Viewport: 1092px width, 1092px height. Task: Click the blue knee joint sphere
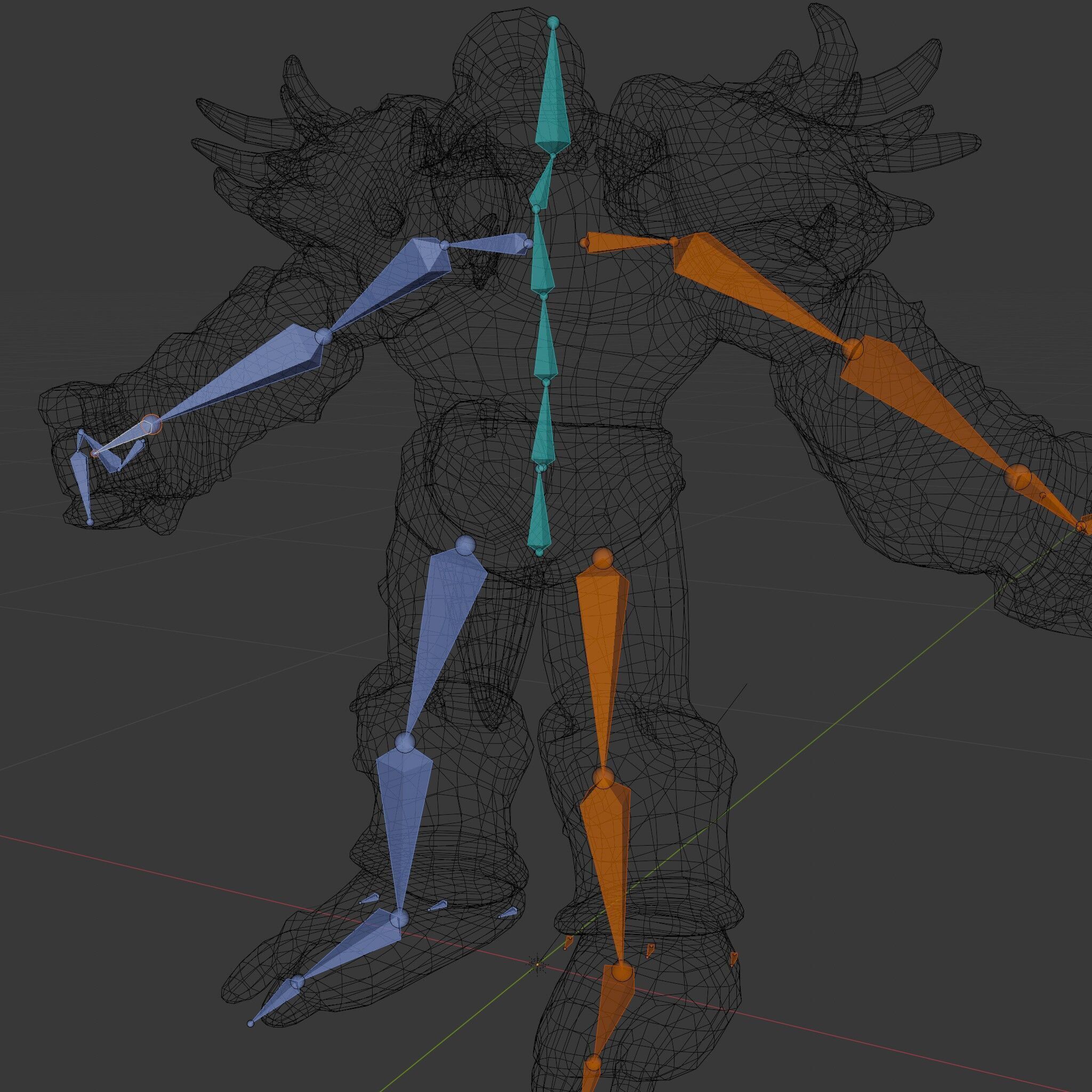(x=405, y=742)
